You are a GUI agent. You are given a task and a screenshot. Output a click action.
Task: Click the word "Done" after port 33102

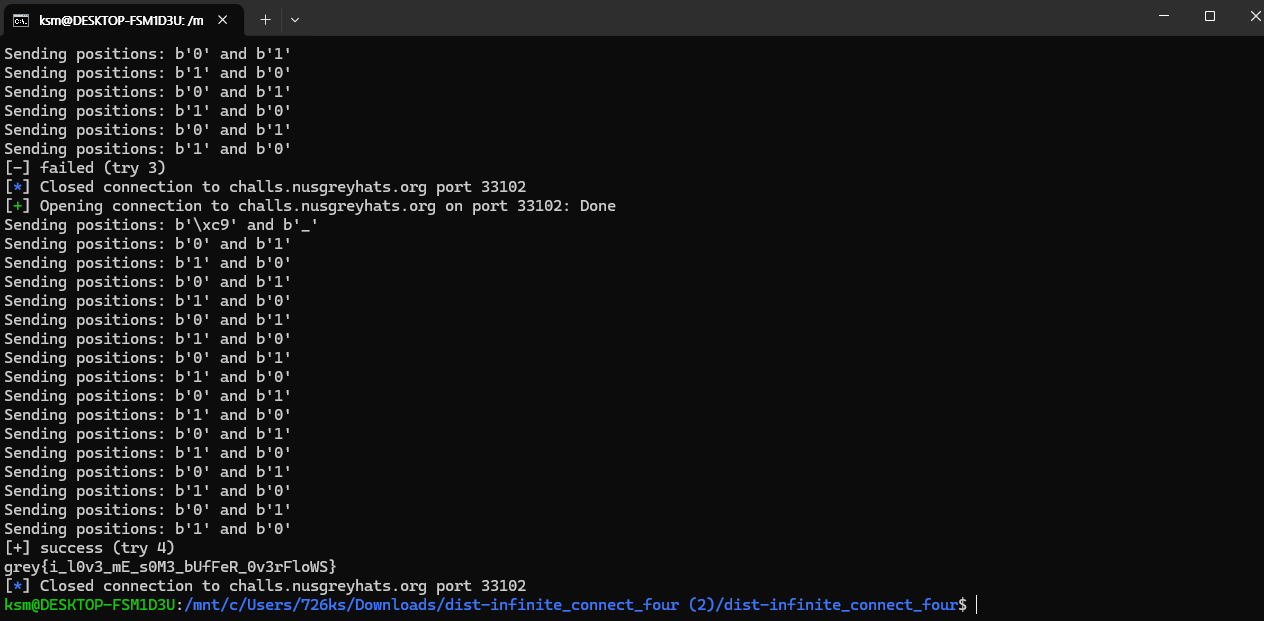pyautogui.click(x=598, y=206)
